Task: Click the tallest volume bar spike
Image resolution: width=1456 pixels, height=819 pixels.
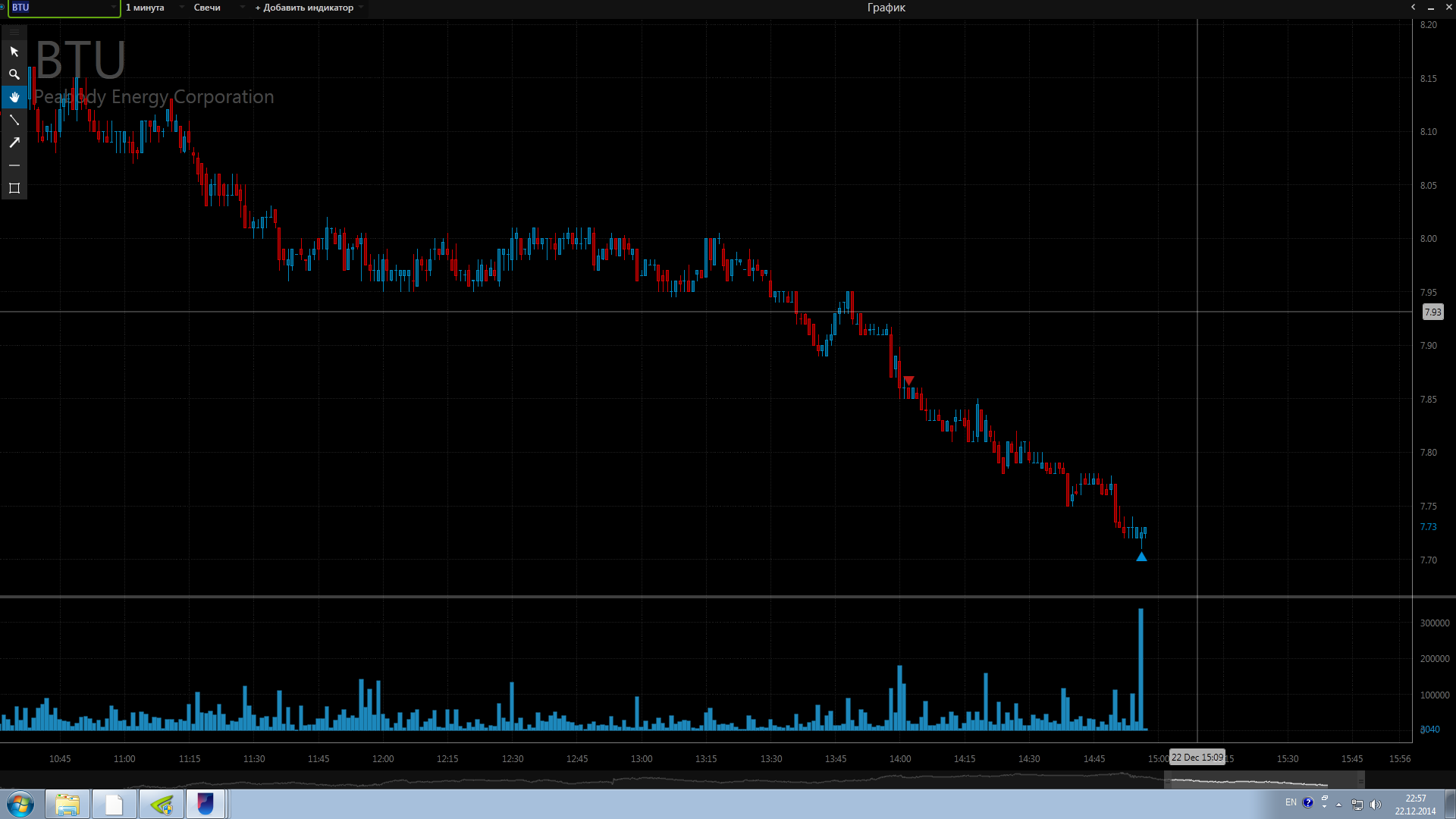Action: pyautogui.click(x=1141, y=669)
